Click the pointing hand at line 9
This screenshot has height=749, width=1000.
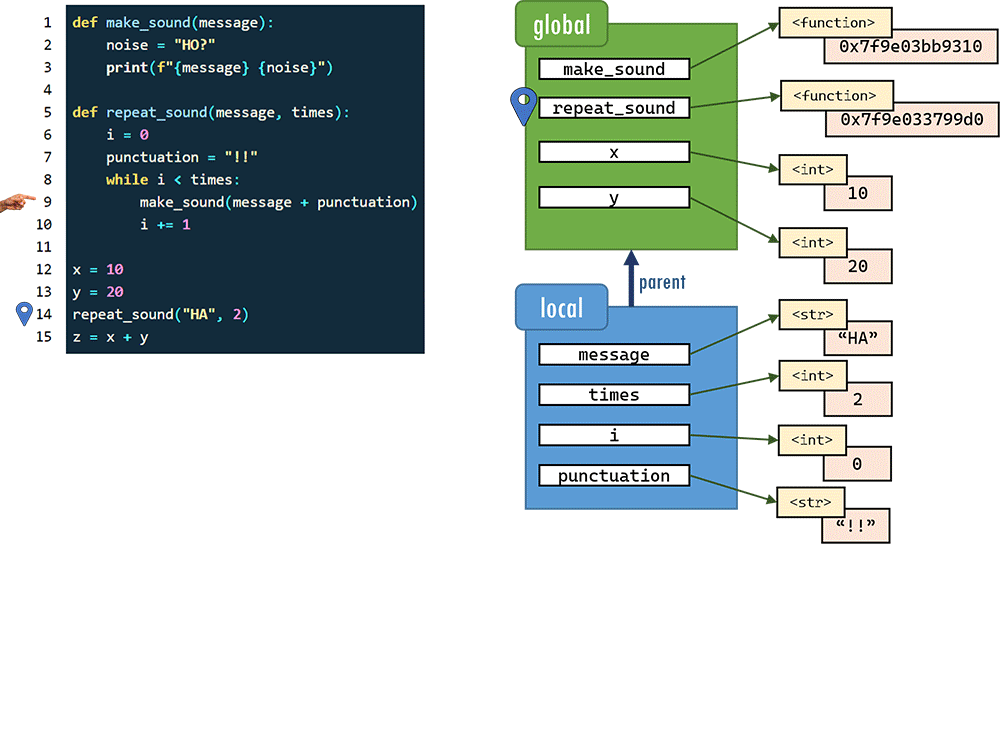[17, 202]
